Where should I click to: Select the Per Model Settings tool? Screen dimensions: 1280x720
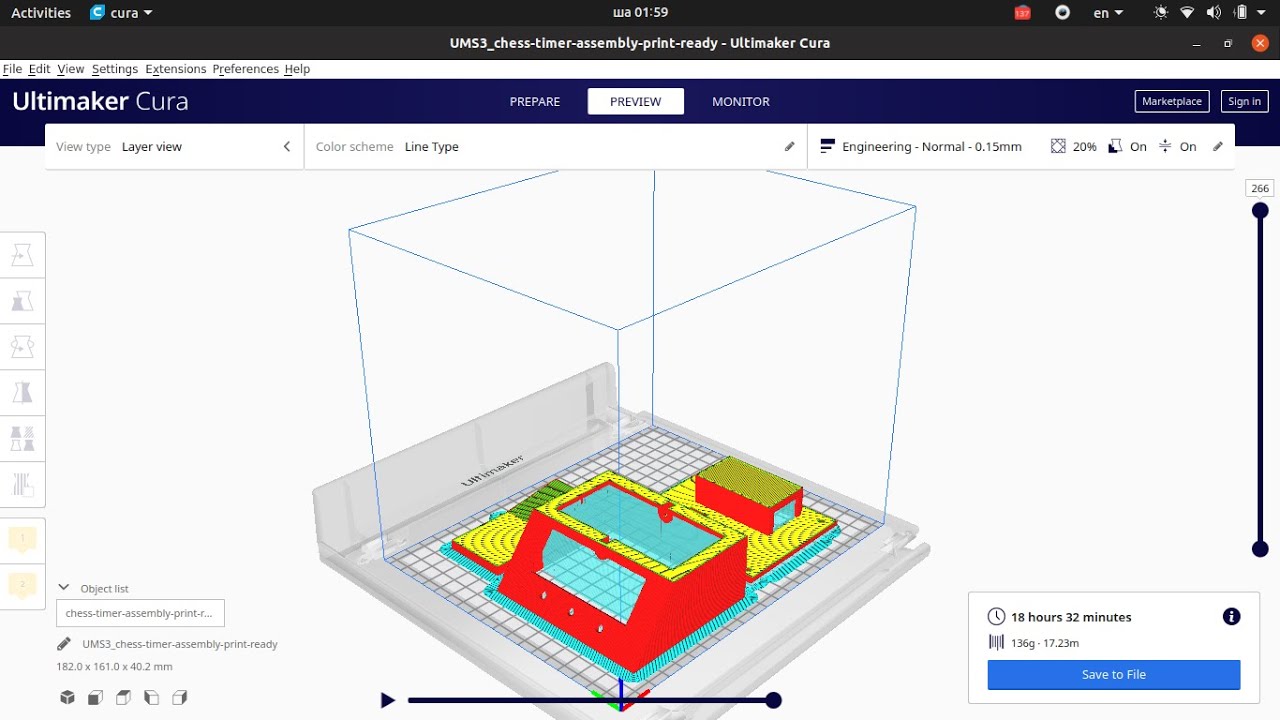[x=22, y=438]
